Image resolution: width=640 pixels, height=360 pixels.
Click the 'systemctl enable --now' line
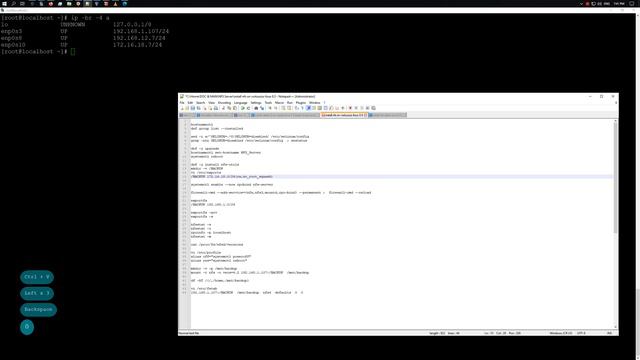tap(232, 184)
